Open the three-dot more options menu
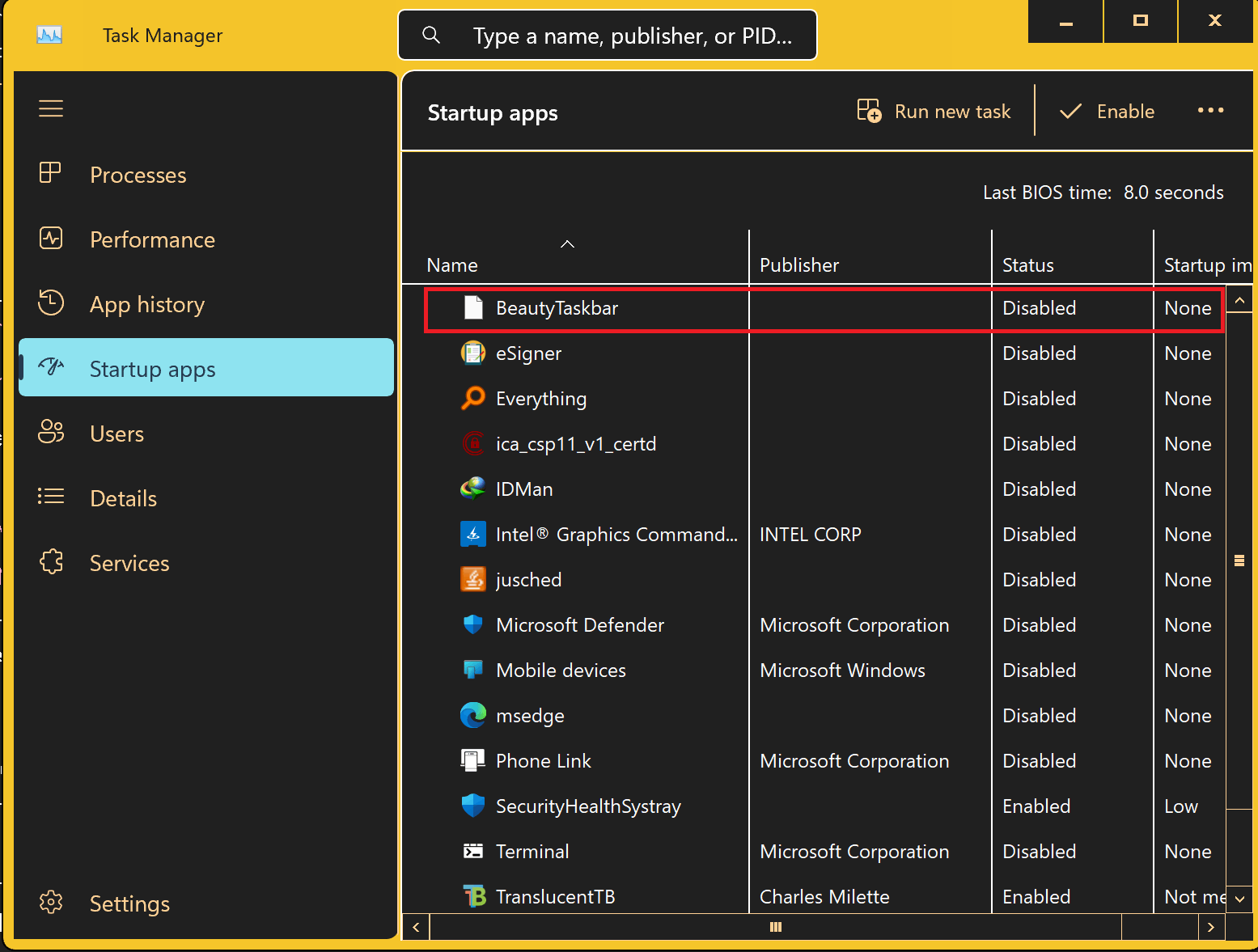The width and height of the screenshot is (1258, 952). coord(1210,111)
